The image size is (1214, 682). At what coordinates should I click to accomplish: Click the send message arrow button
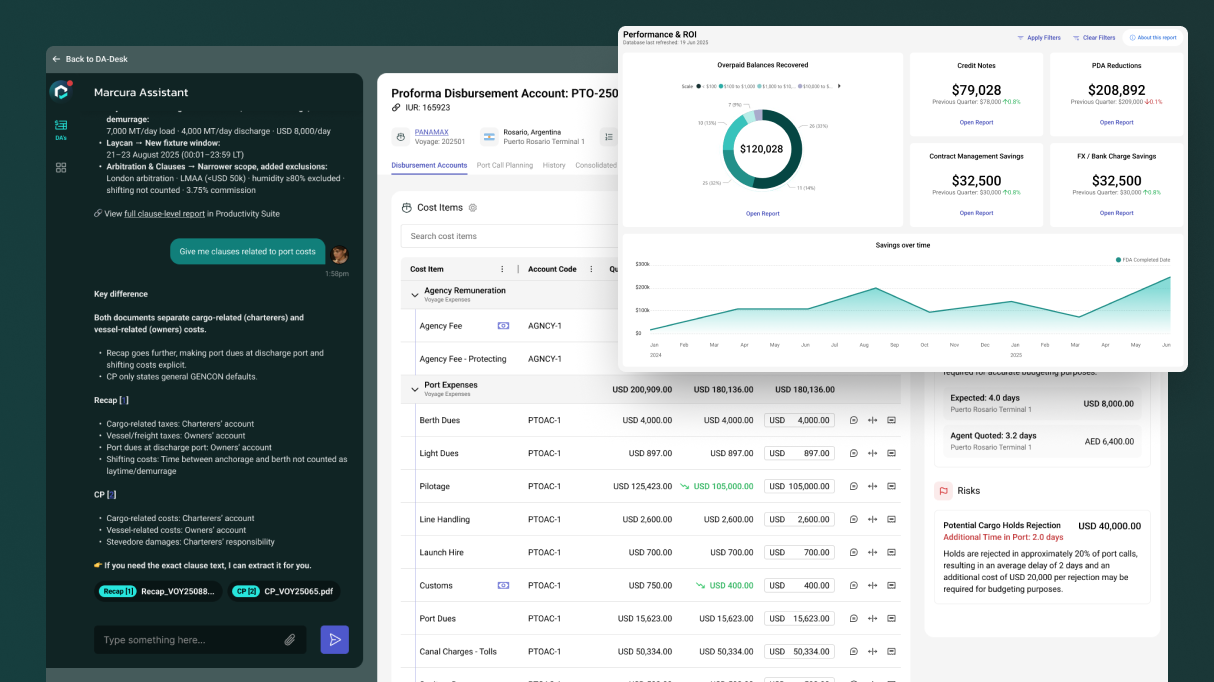(x=334, y=640)
